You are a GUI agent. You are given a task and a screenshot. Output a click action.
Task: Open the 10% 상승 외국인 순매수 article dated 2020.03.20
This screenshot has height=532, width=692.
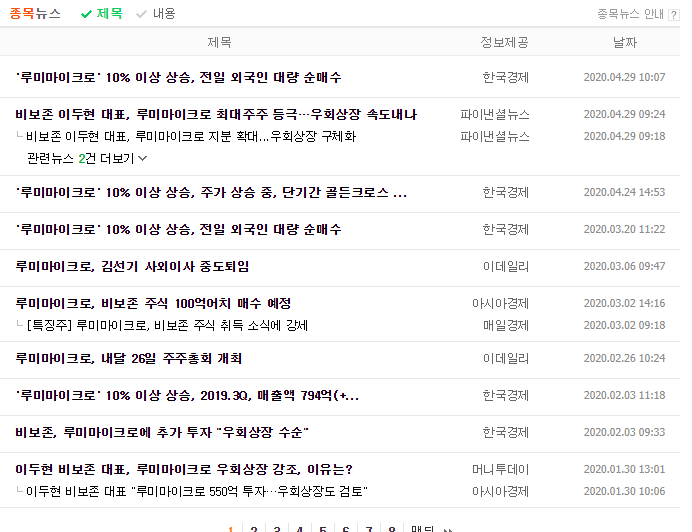coord(178,229)
